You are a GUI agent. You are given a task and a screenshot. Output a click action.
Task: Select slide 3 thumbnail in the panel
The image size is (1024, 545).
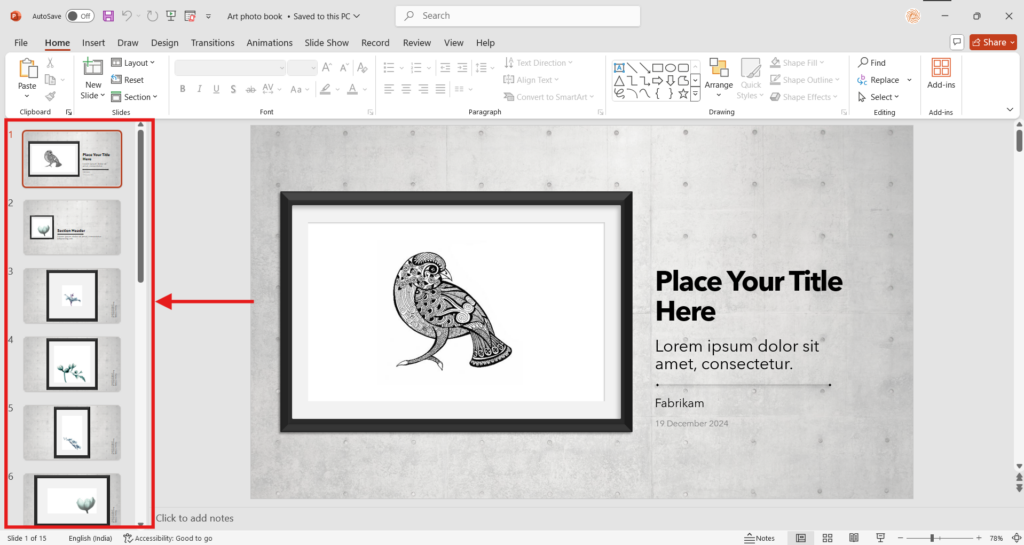(x=72, y=295)
